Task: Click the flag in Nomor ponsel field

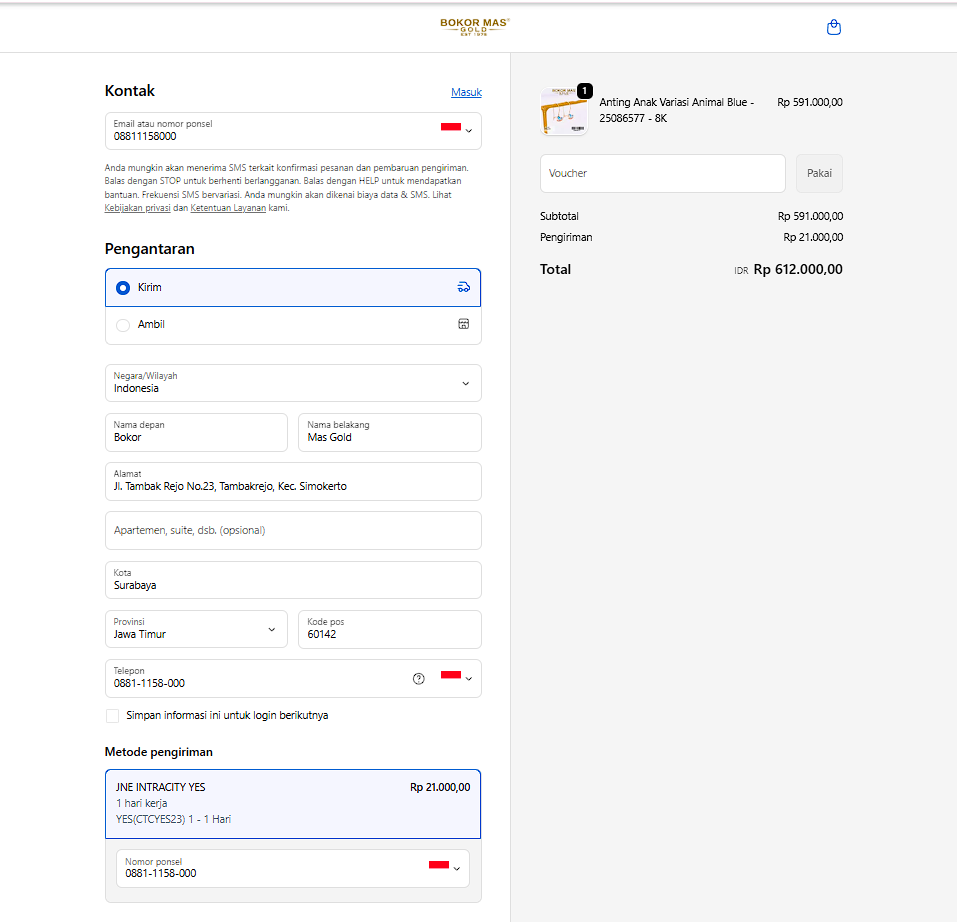Action: 438,864
